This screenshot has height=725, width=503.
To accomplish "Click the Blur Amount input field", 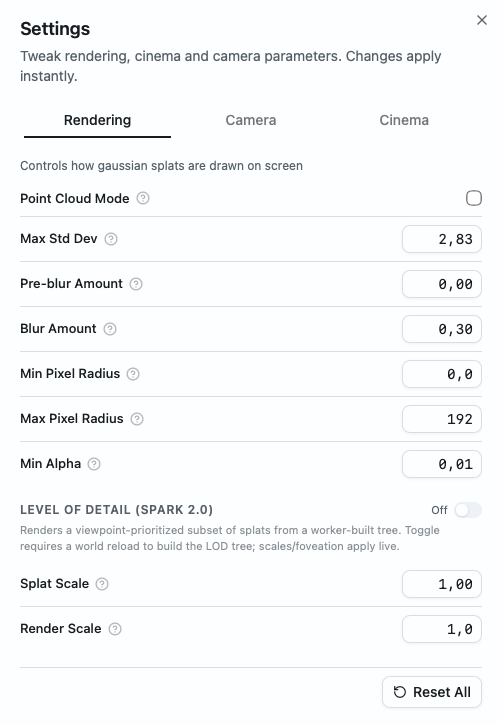I will [442, 329].
